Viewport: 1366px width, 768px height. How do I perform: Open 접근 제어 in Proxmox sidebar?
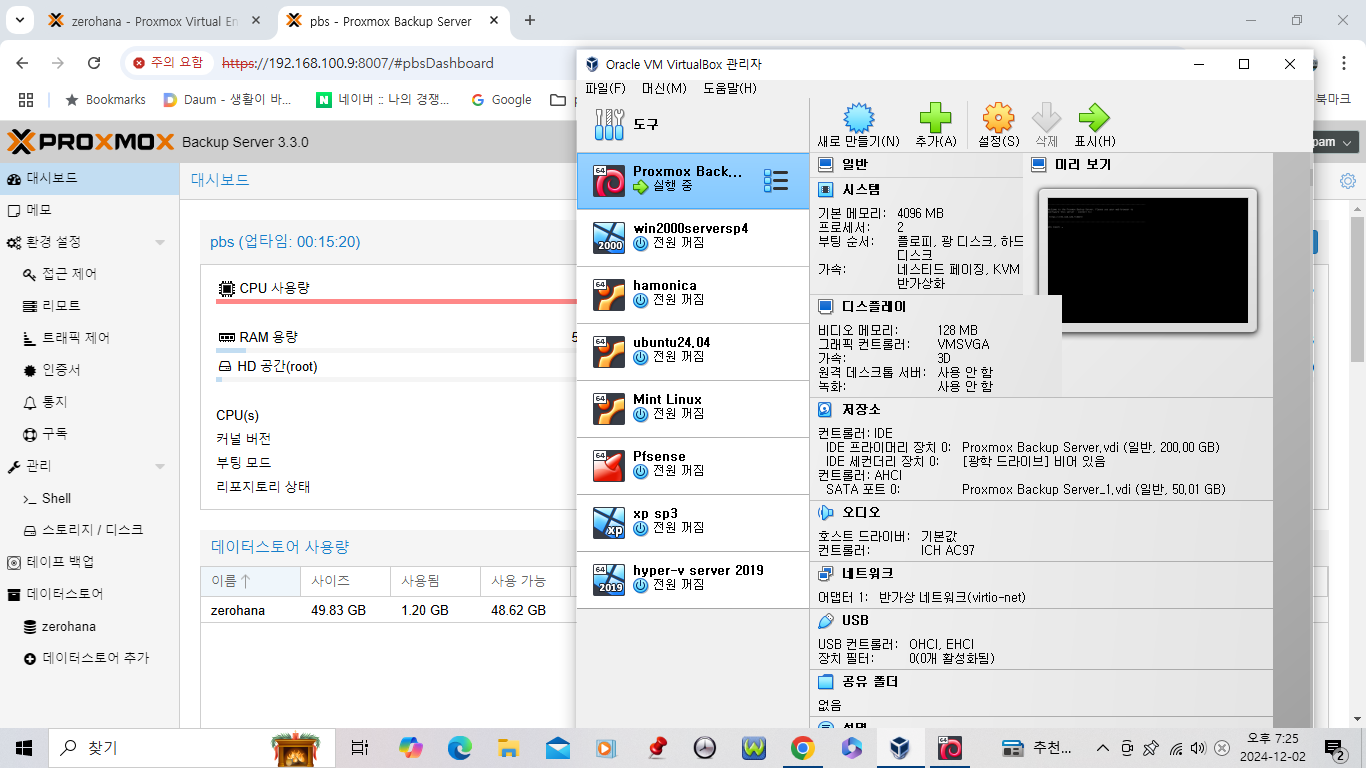[90, 274]
